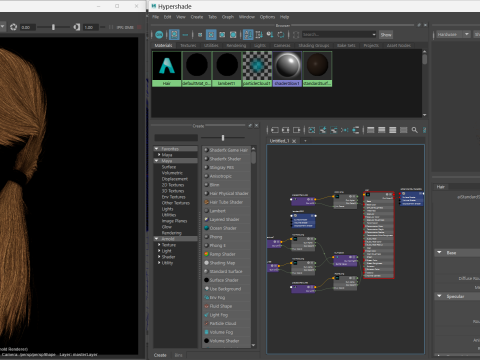Click the sort by time clock icon
Viewport: 480px width, 360px height.
(x=270, y=34)
